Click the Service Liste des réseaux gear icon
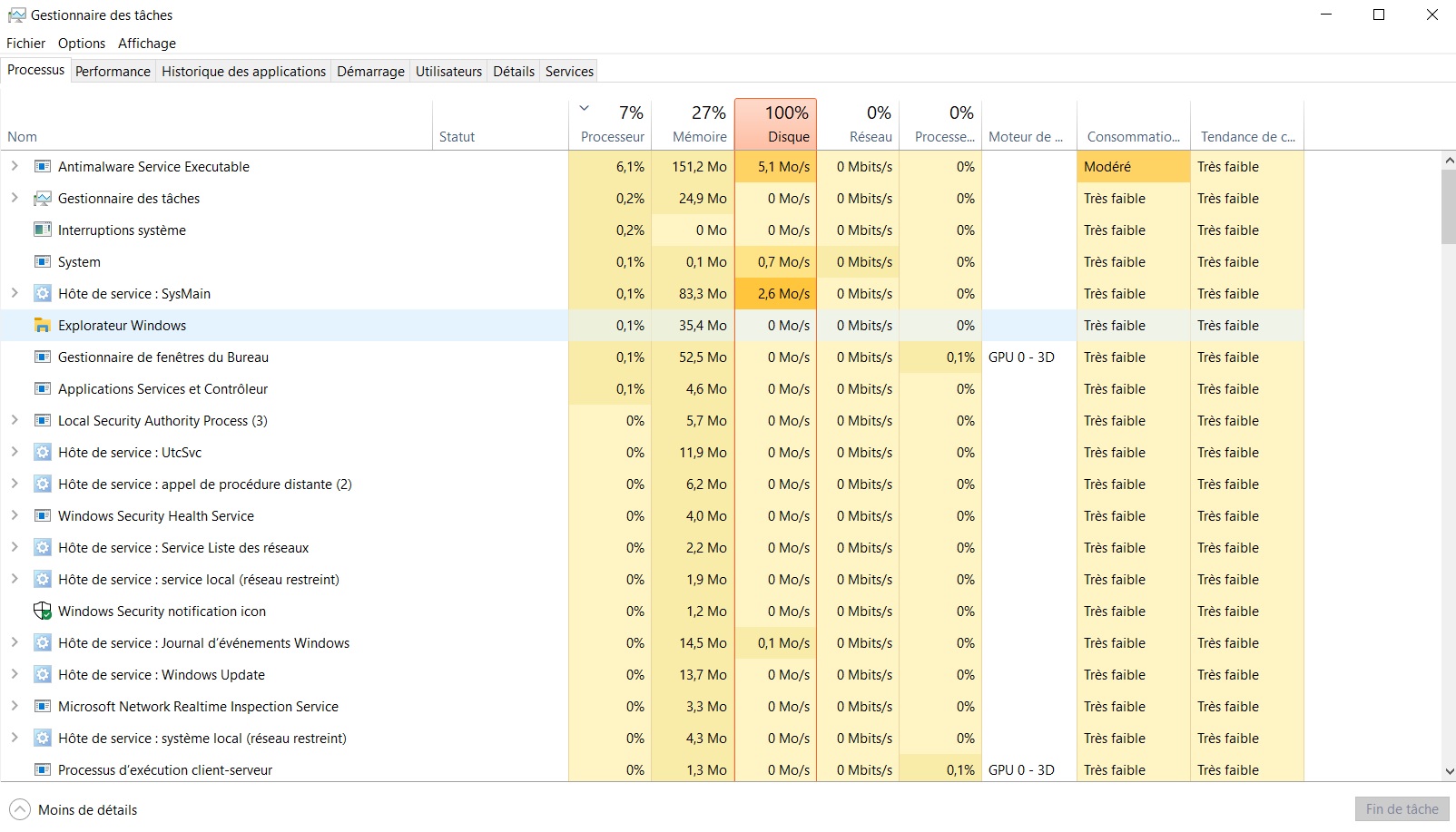Screen dimensions: 1456x832 pos(42,548)
